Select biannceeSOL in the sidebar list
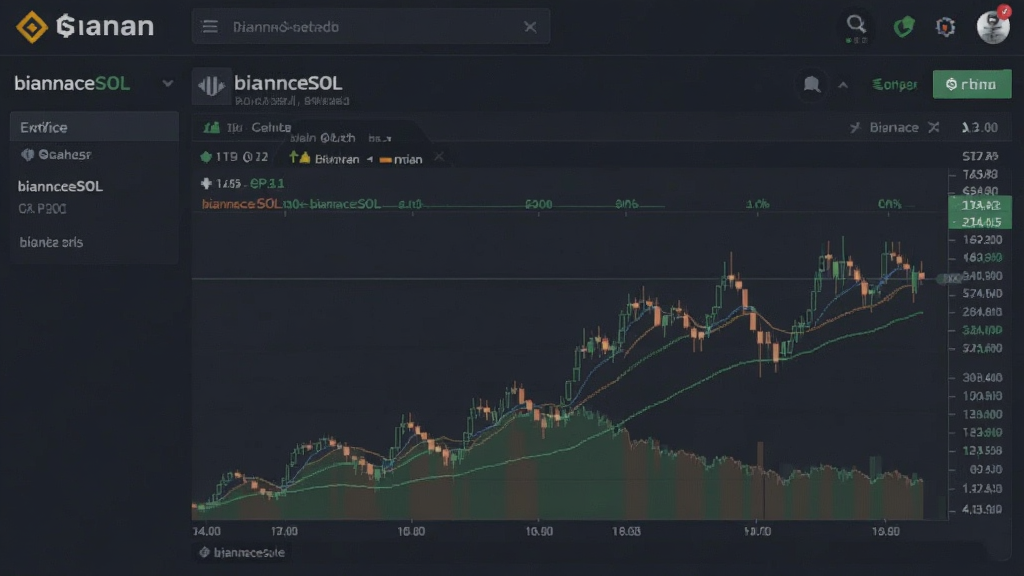 [x=60, y=186]
